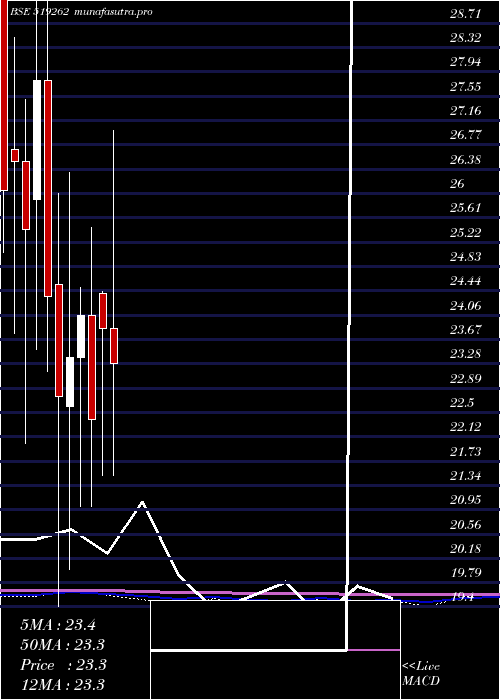Image resolution: width=500 pixels, height=700 pixels.
Task: Click the 27.16 price level label
Action: 465,111
